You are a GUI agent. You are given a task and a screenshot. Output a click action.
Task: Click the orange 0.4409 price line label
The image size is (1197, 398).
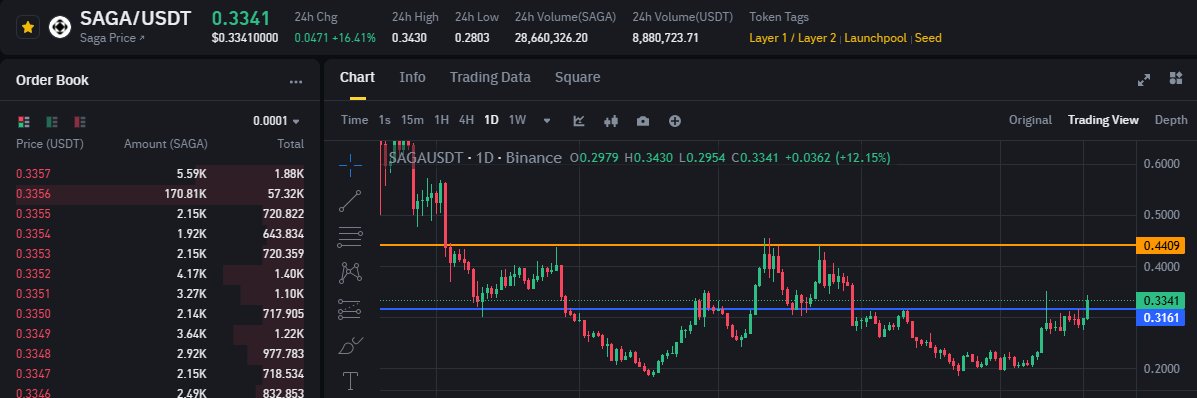(1161, 245)
